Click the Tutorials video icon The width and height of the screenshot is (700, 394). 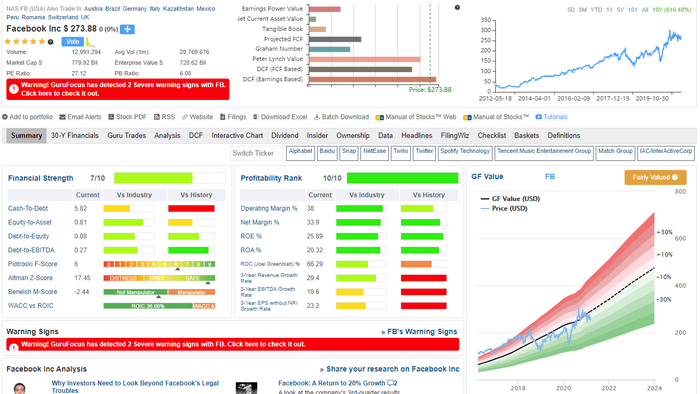pyautogui.click(x=538, y=117)
